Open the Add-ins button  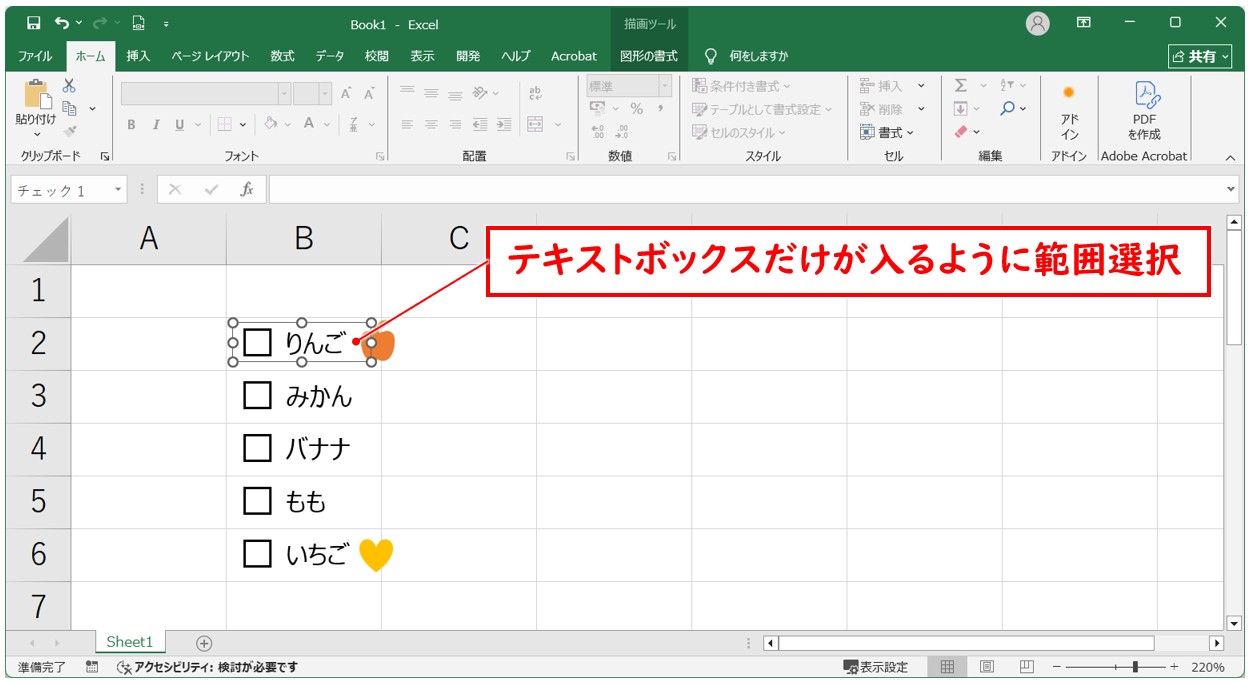click(x=1069, y=111)
